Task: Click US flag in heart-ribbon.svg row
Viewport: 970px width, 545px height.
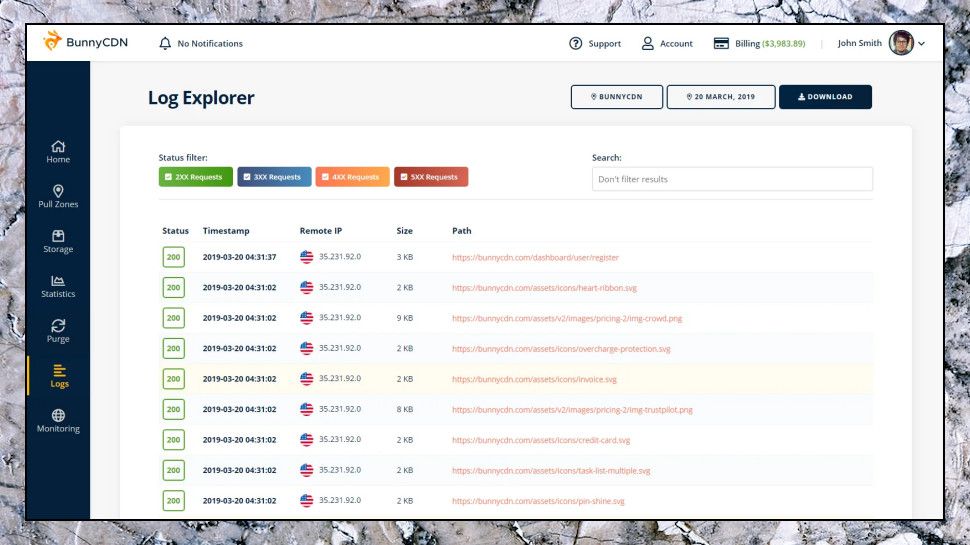Action: (x=307, y=287)
